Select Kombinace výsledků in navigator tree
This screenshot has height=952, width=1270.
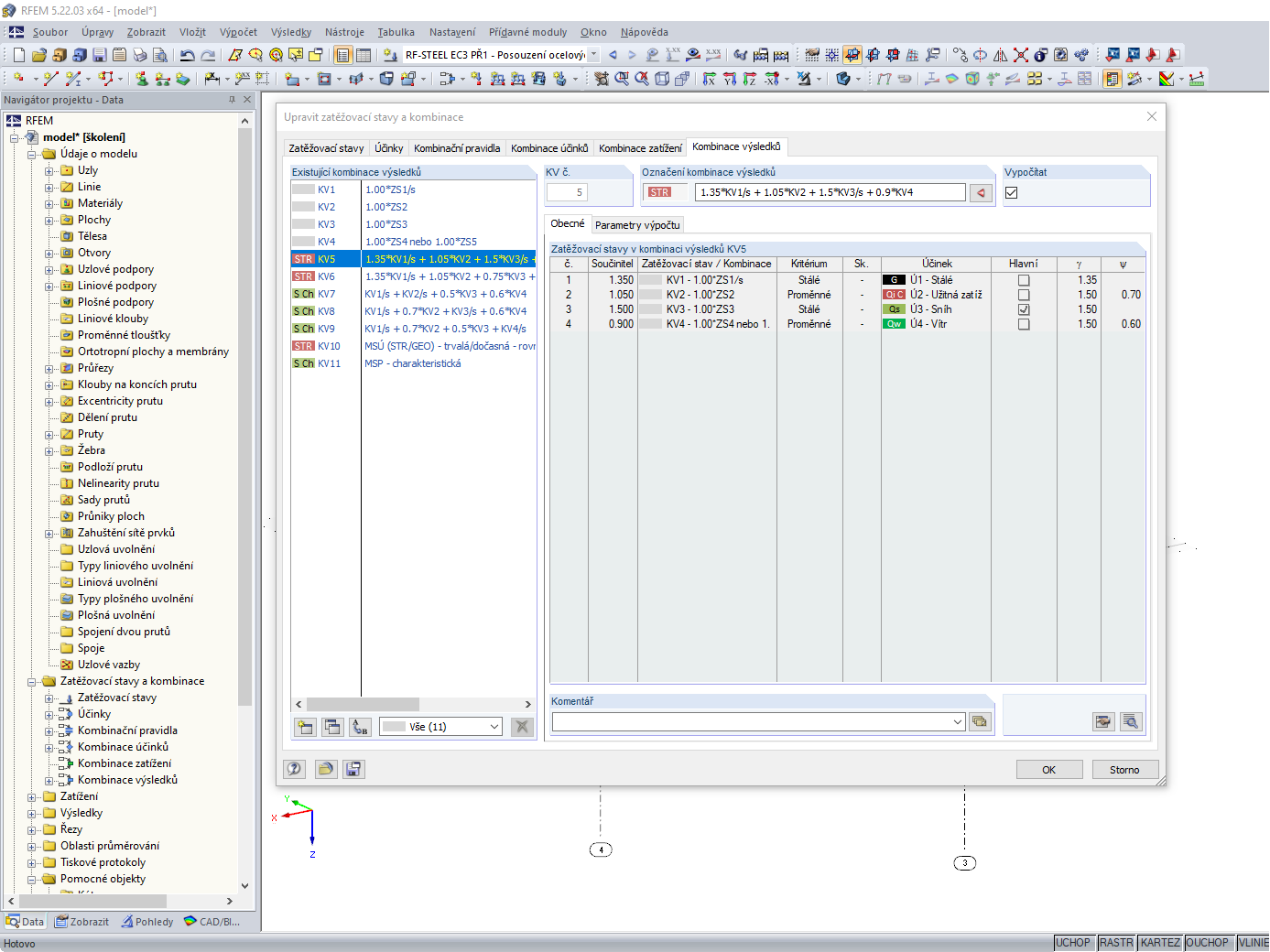click(127, 780)
